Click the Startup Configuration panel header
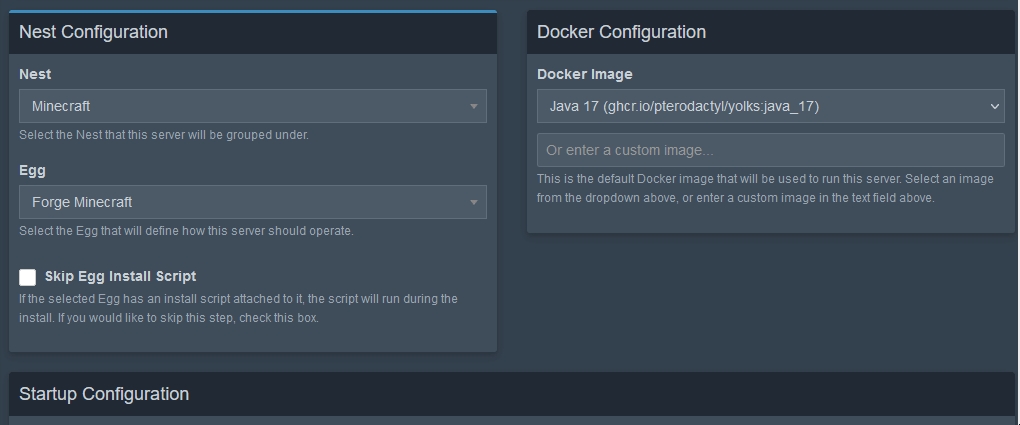The height and width of the screenshot is (425, 1020). pyautogui.click(x=104, y=394)
